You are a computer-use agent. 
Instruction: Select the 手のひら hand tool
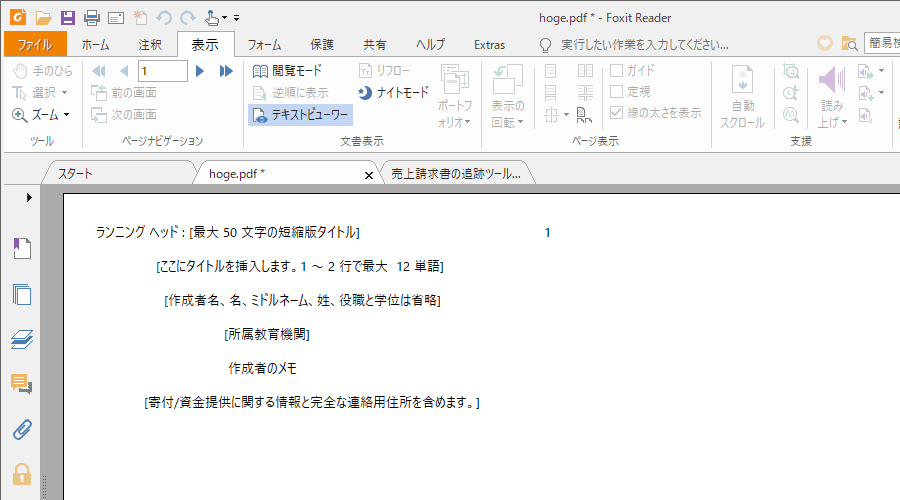43,71
